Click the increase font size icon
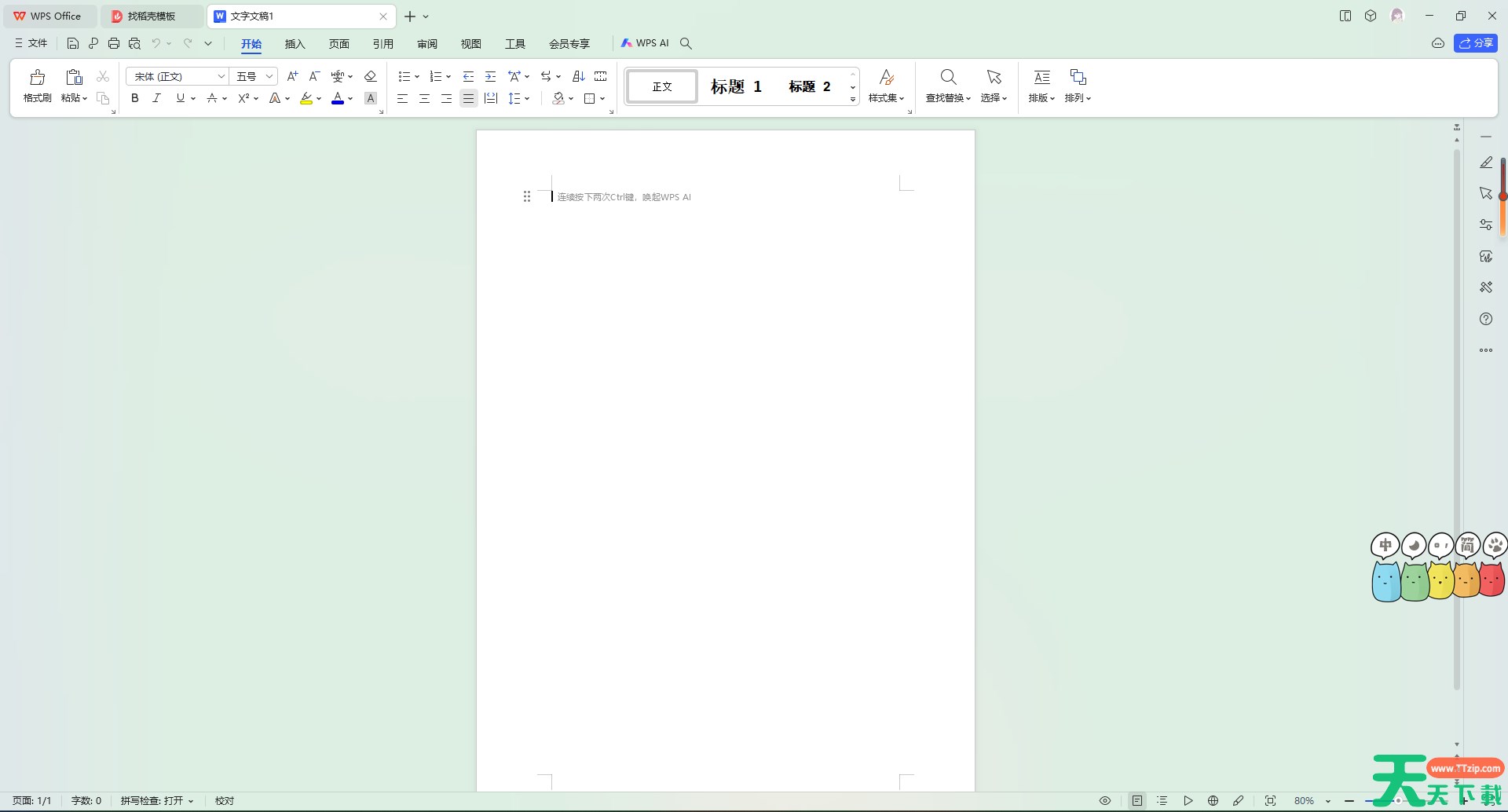The image size is (1508, 812). [292, 76]
